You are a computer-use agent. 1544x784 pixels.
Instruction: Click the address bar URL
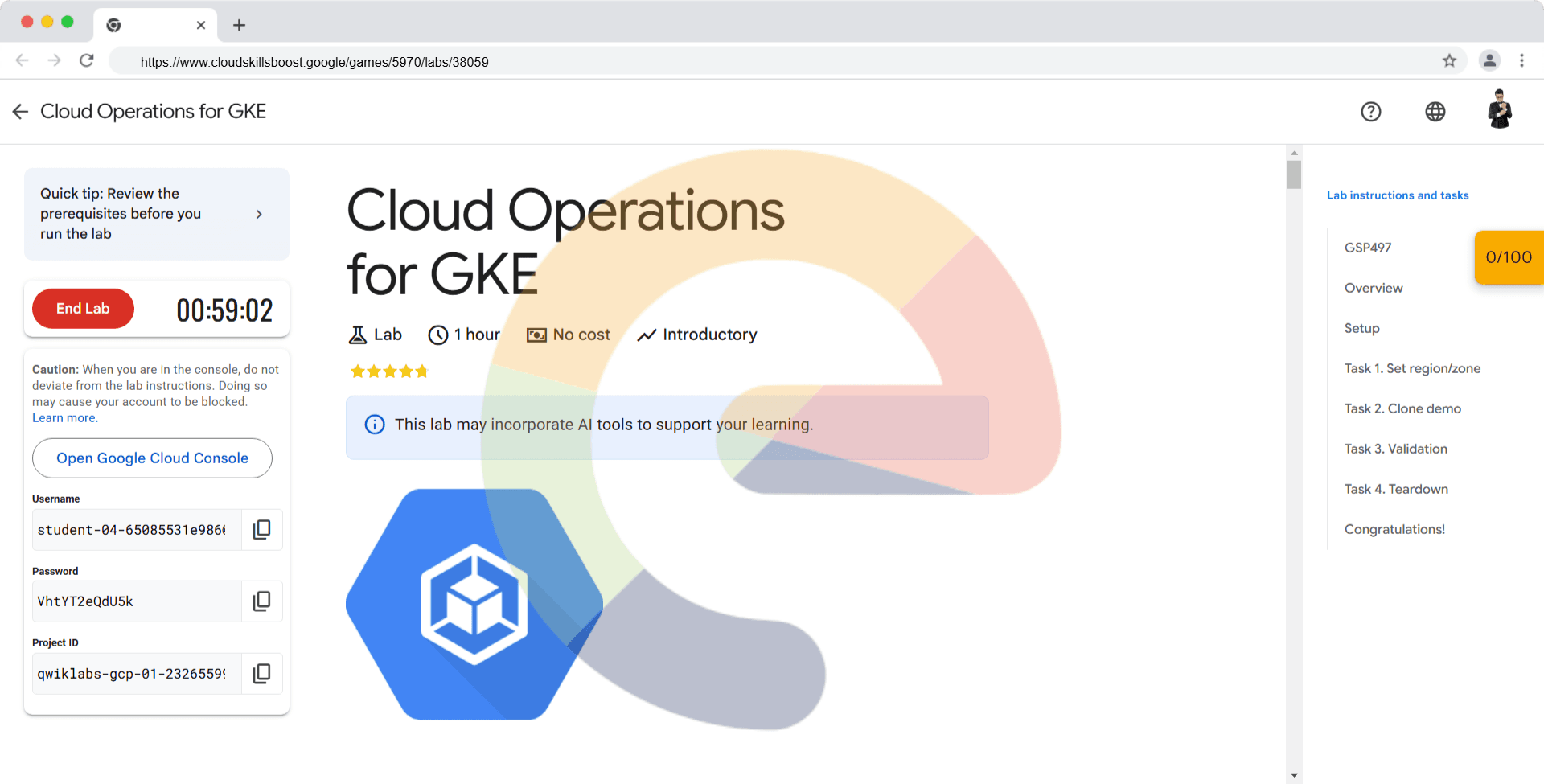314,62
